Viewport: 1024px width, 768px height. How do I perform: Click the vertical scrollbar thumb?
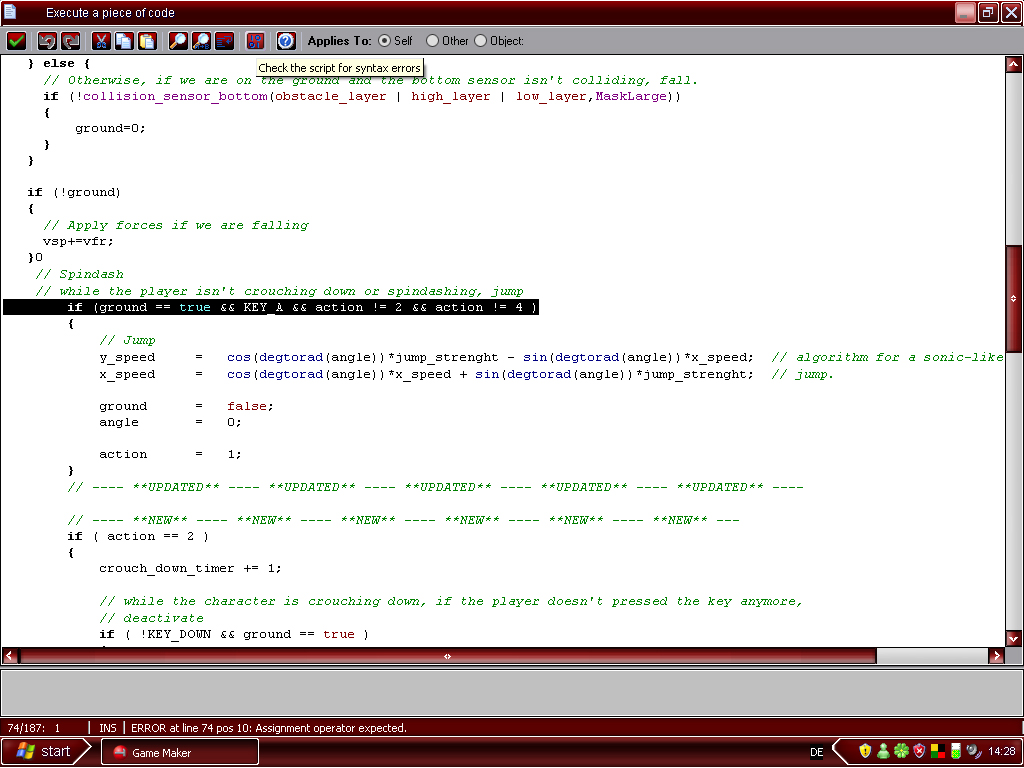[x=1014, y=298]
